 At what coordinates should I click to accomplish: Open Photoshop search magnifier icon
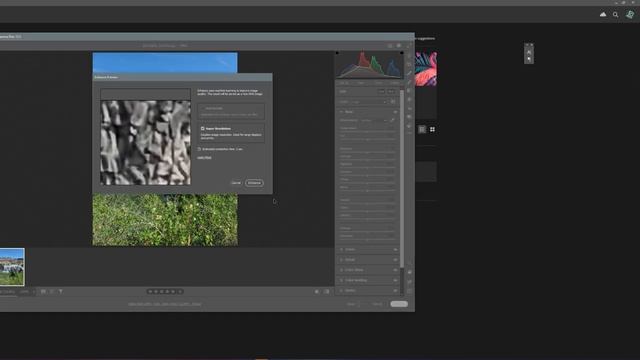coord(615,15)
